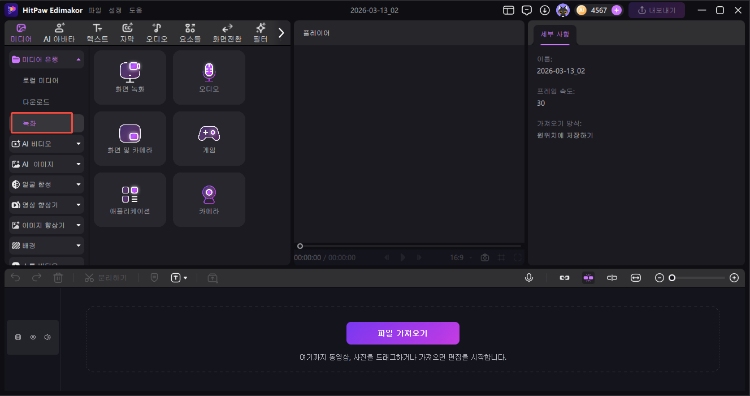Image resolution: width=750 pixels, height=396 pixels.
Task: Show more tabs with the right chevron
Action: (x=281, y=33)
